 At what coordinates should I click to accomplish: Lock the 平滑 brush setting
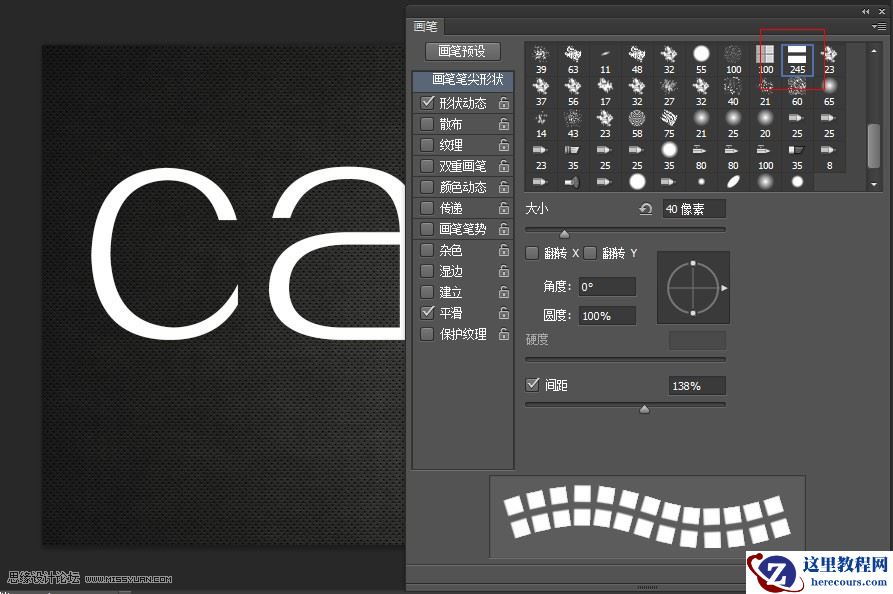point(504,312)
